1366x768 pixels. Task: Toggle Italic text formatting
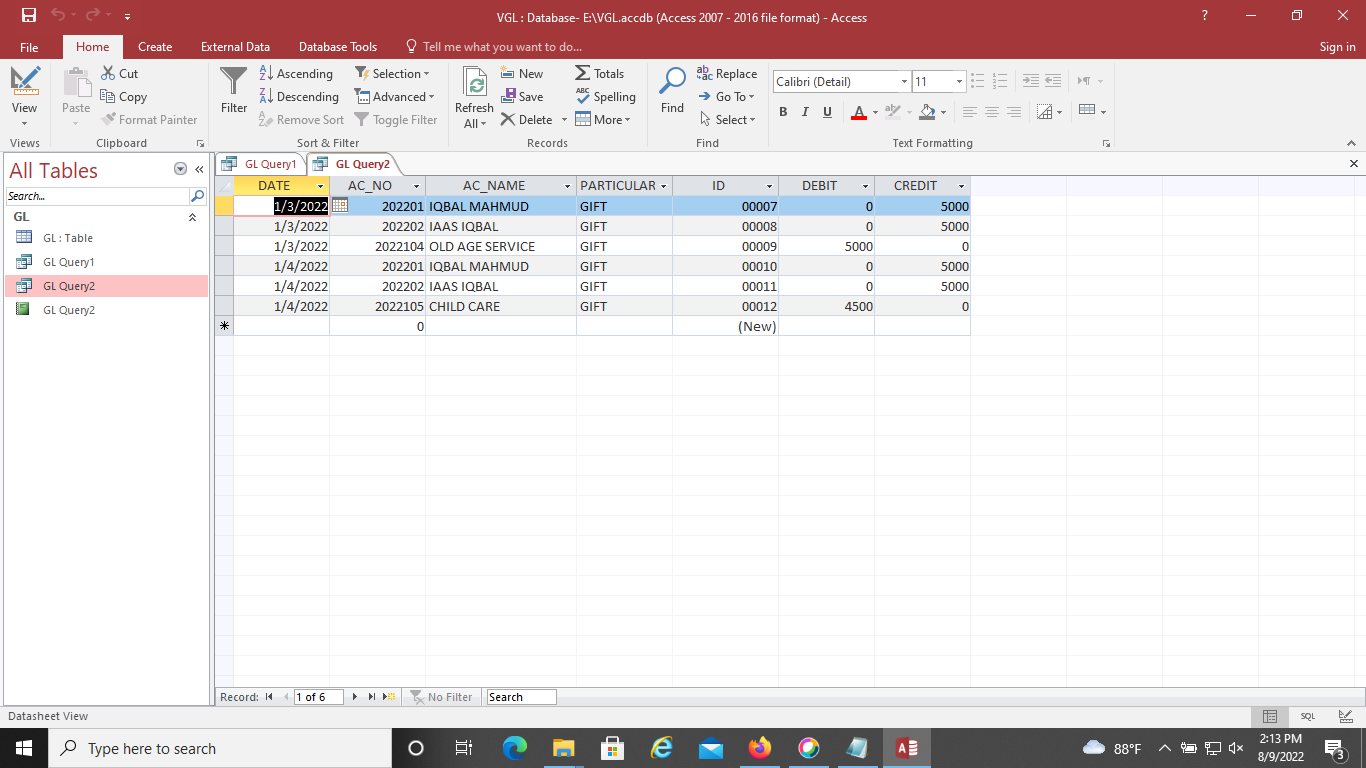pos(805,112)
